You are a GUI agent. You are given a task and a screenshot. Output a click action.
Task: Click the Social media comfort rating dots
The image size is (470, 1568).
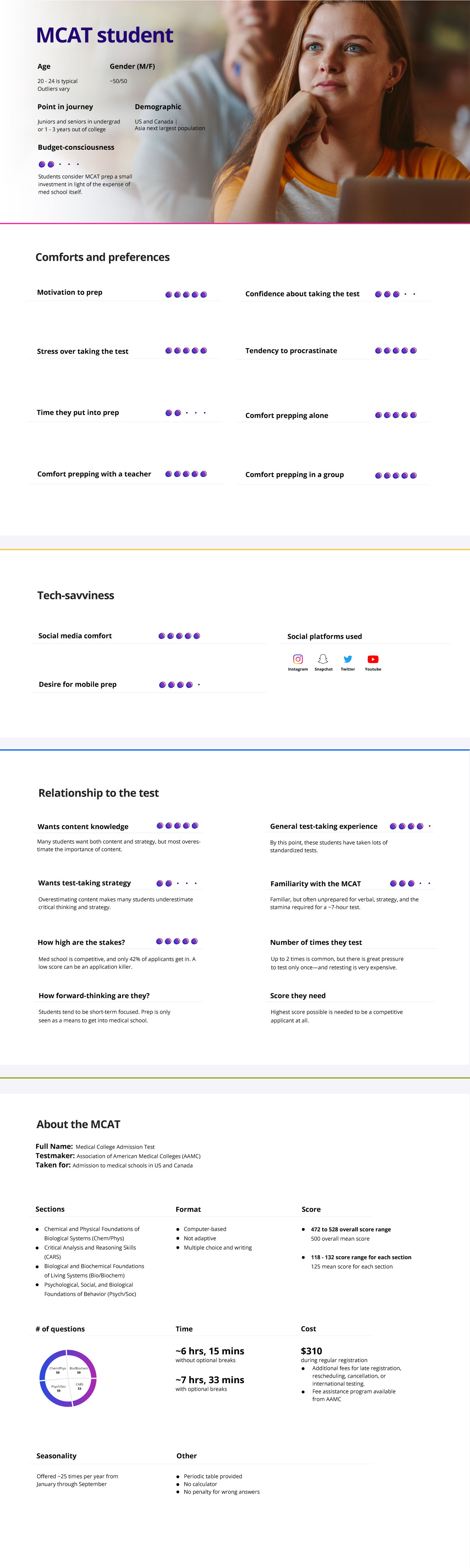[179, 636]
